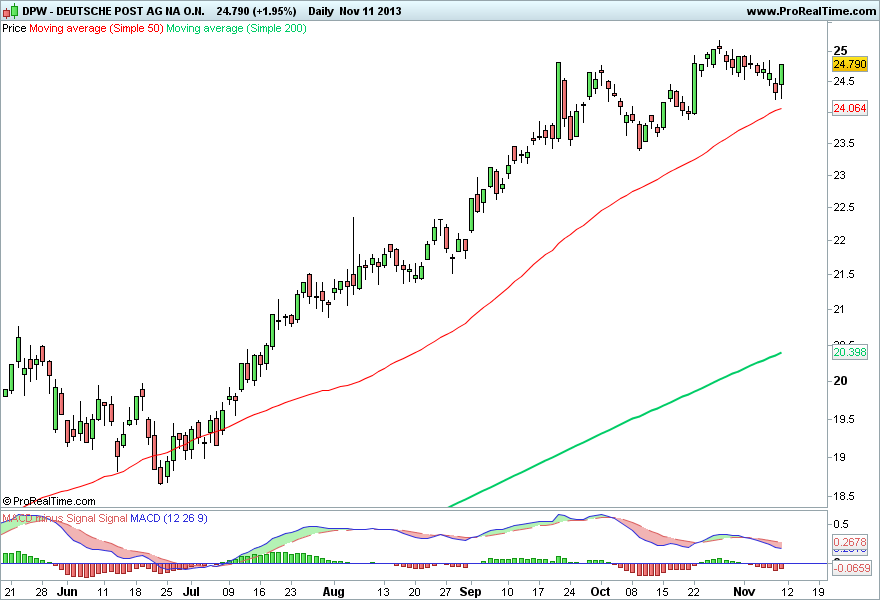880x600 pixels.
Task: Click the yellow 24.790 current price tag
Action: pos(850,64)
